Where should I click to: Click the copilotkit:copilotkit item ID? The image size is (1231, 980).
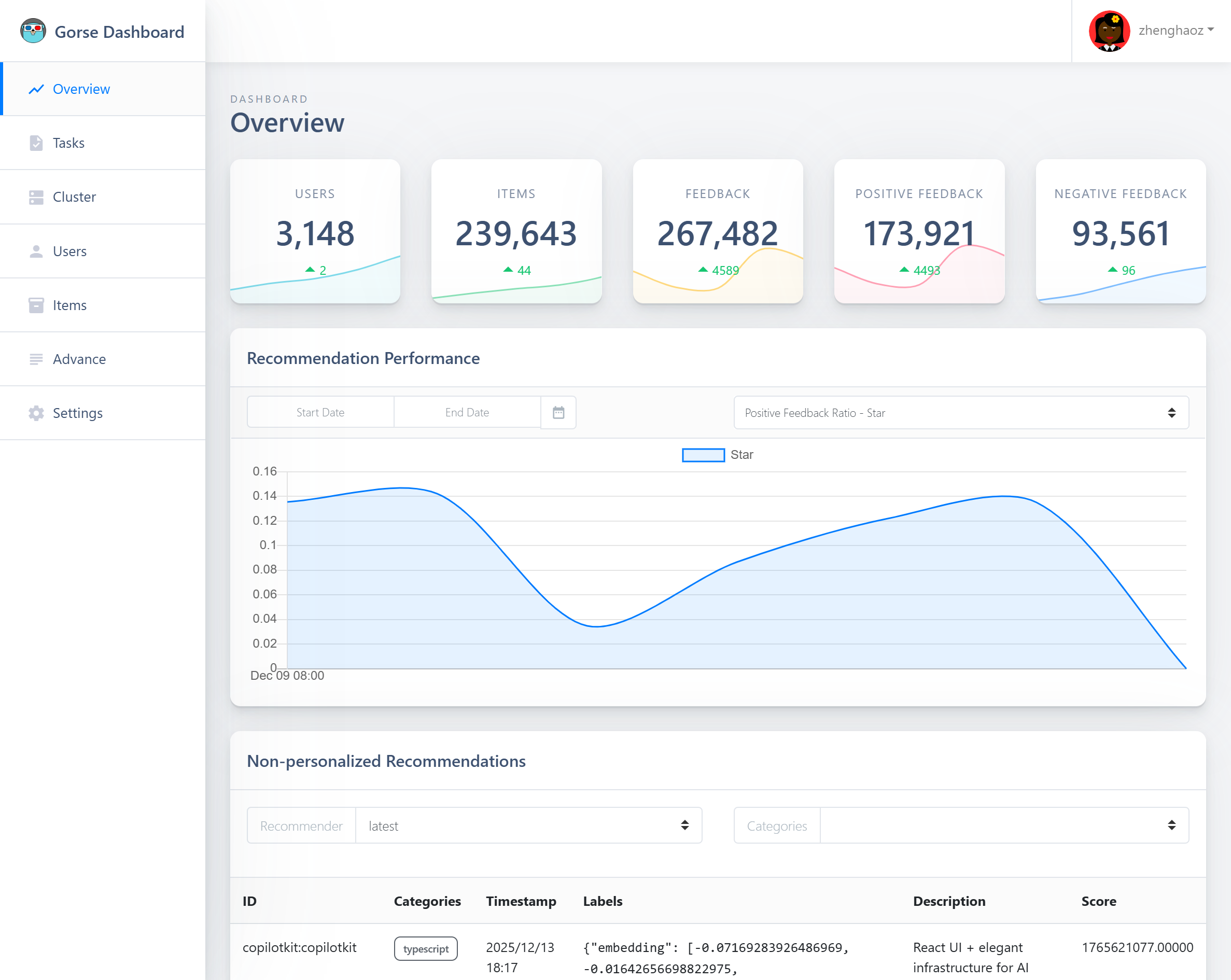(x=299, y=947)
